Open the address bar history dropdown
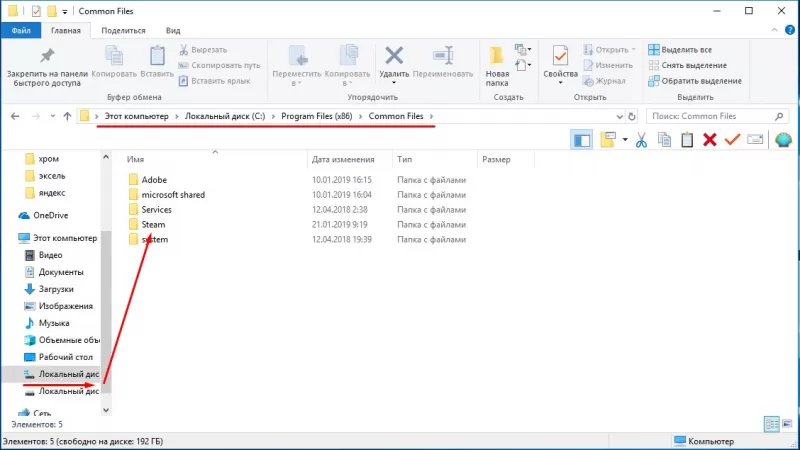The image size is (800, 450). coord(619,117)
